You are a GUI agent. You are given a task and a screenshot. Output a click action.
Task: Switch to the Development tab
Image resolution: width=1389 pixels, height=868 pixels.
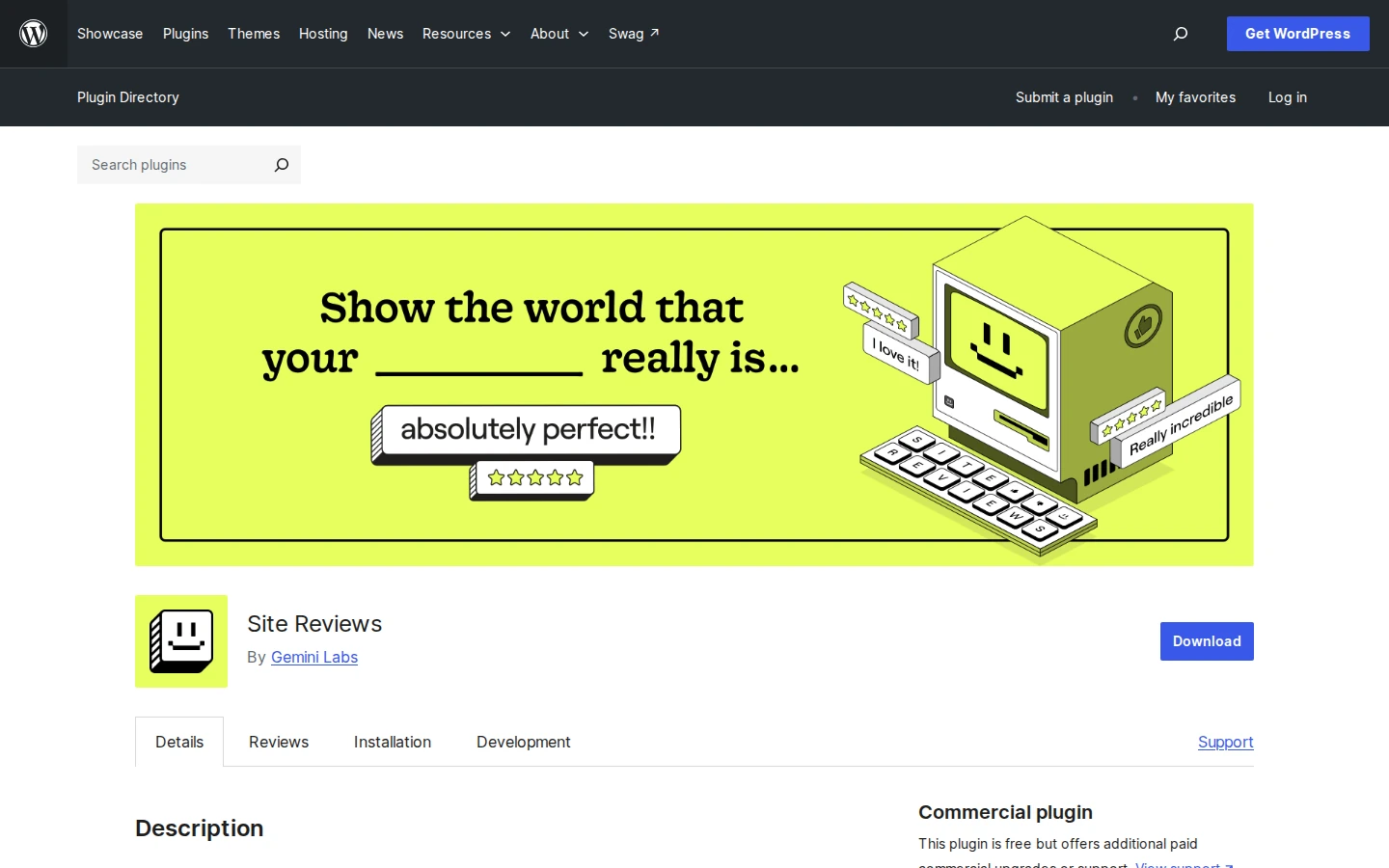pyautogui.click(x=524, y=742)
